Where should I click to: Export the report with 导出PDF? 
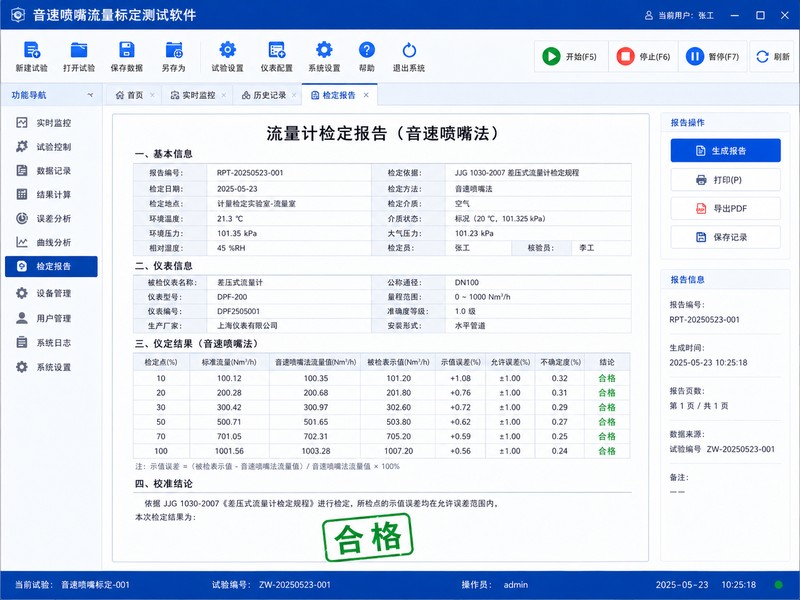[x=726, y=208]
